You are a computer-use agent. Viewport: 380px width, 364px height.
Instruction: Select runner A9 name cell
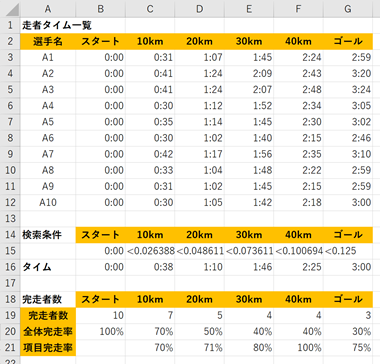pos(48,186)
